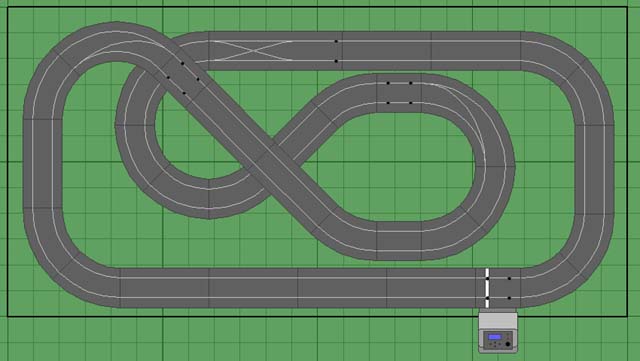Click the black sensor dot after crossover straight
This screenshot has width=640, height=361.
point(336,41)
